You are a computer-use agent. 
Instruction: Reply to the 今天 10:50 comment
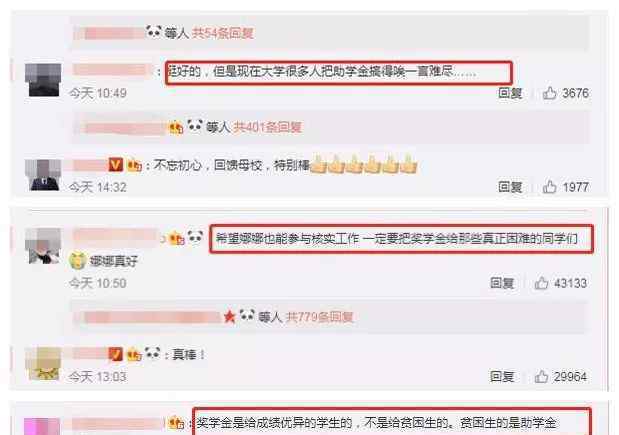(502, 283)
